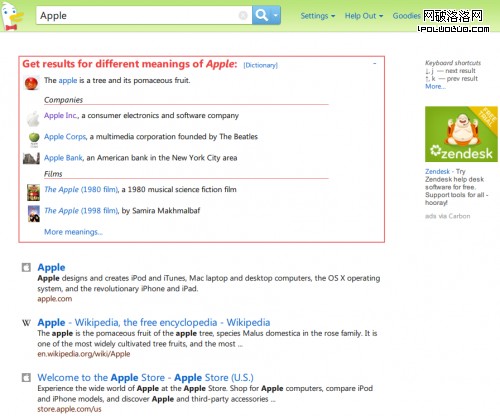This screenshot has width=500, height=416.
Task: Clear the search box with the X icon
Action: (x=243, y=15)
